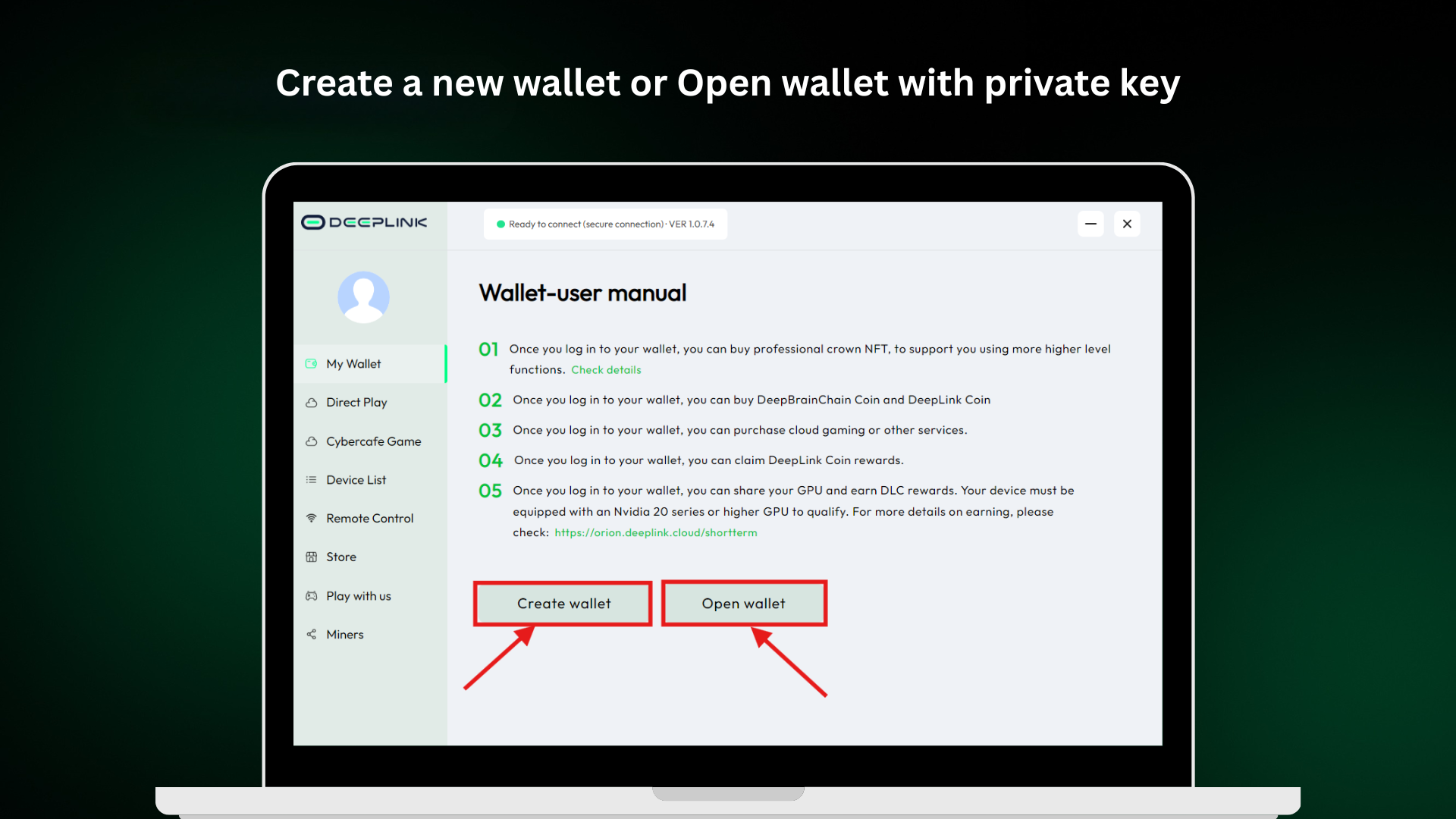Image resolution: width=1456 pixels, height=819 pixels.
Task: Open the Miners page
Action: click(x=370, y=635)
